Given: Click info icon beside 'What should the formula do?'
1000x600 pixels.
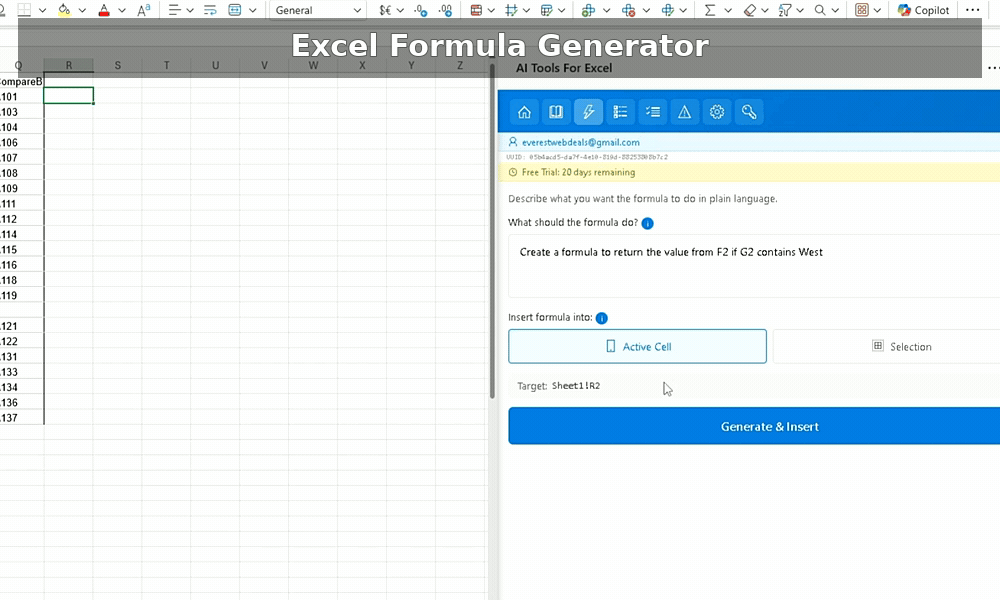Looking at the screenshot, I should pos(647,223).
